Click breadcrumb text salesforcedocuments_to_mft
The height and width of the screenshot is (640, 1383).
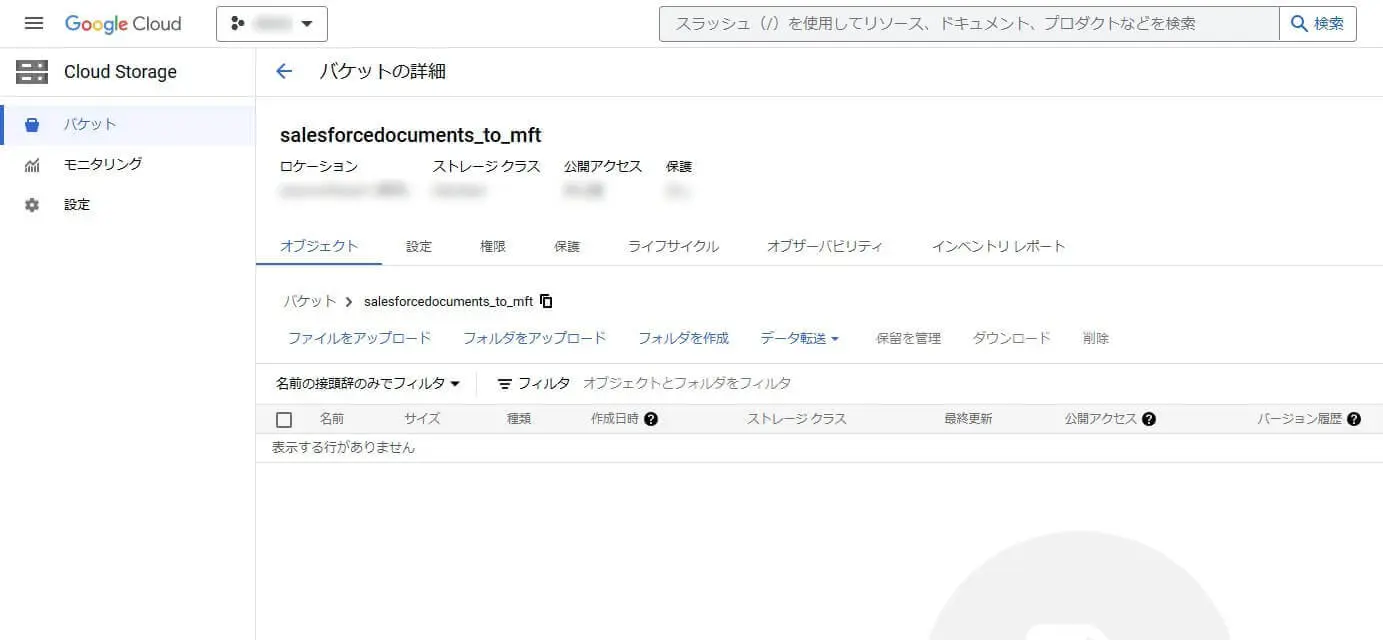[x=449, y=301]
